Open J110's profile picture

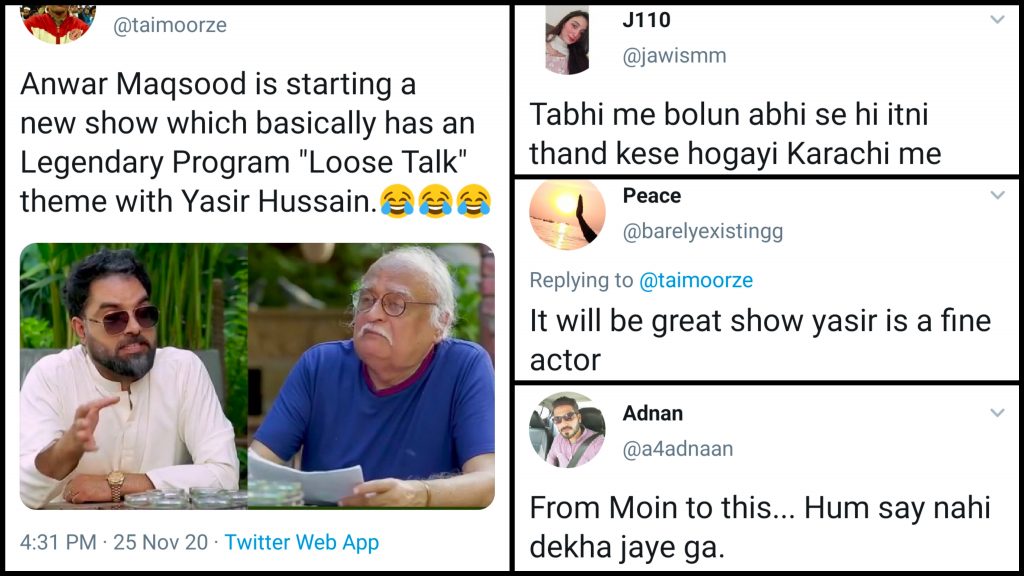567,41
